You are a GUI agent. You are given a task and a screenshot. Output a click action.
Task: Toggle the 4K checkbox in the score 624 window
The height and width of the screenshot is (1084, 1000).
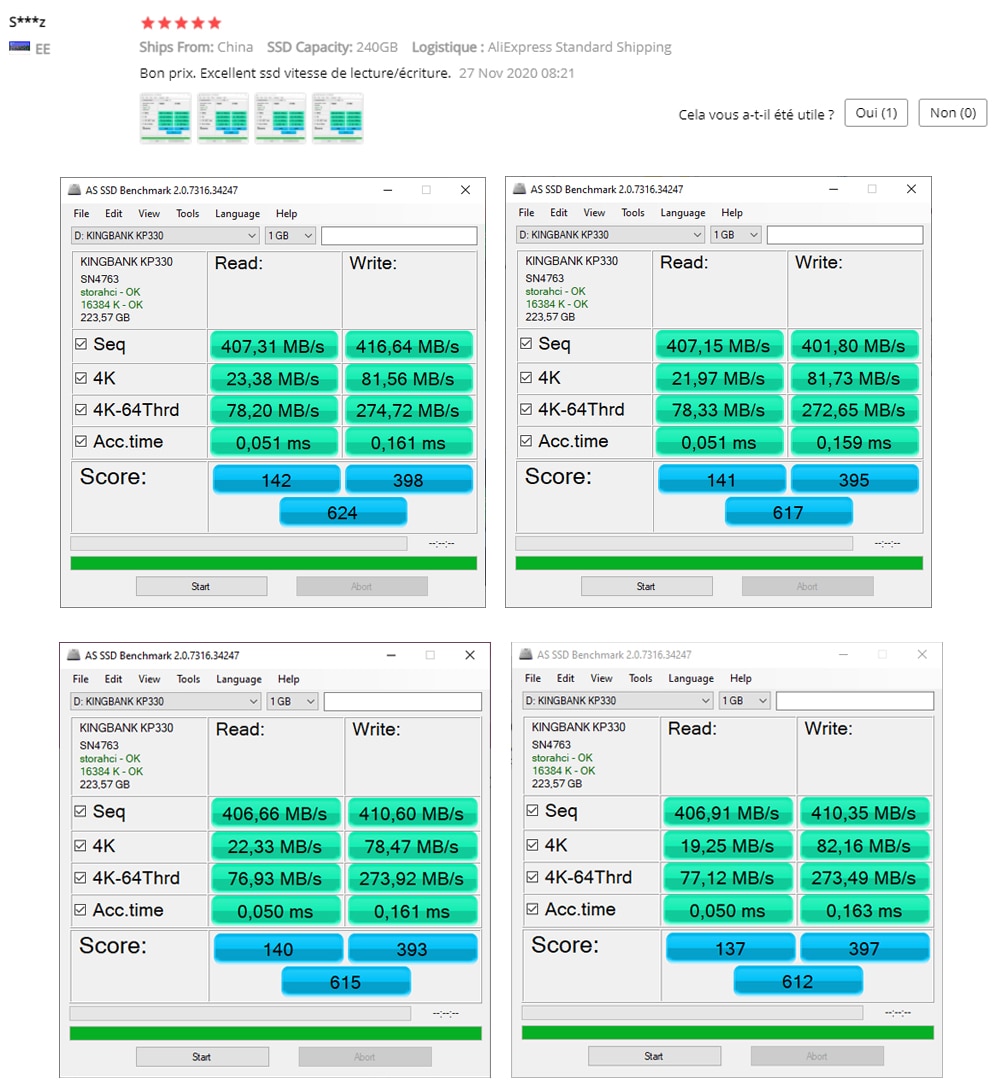click(x=81, y=377)
